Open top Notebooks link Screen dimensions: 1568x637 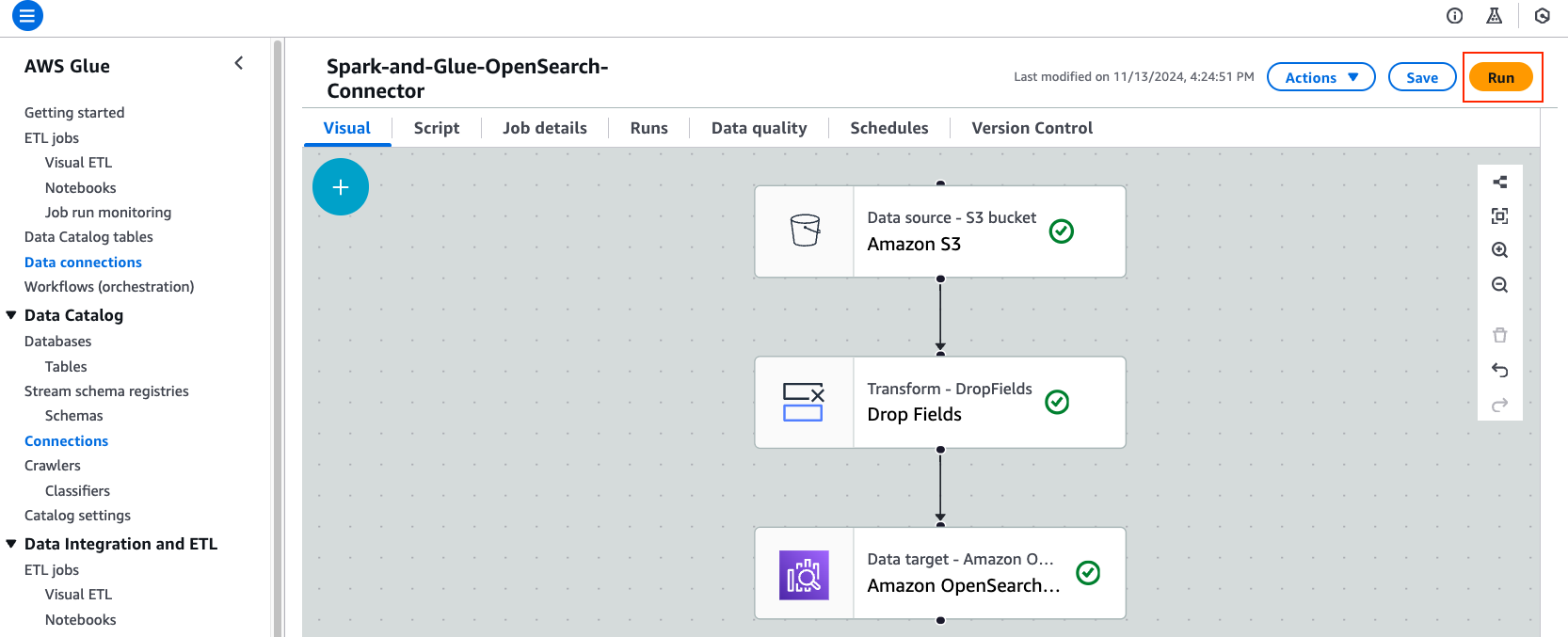pyautogui.click(x=81, y=188)
